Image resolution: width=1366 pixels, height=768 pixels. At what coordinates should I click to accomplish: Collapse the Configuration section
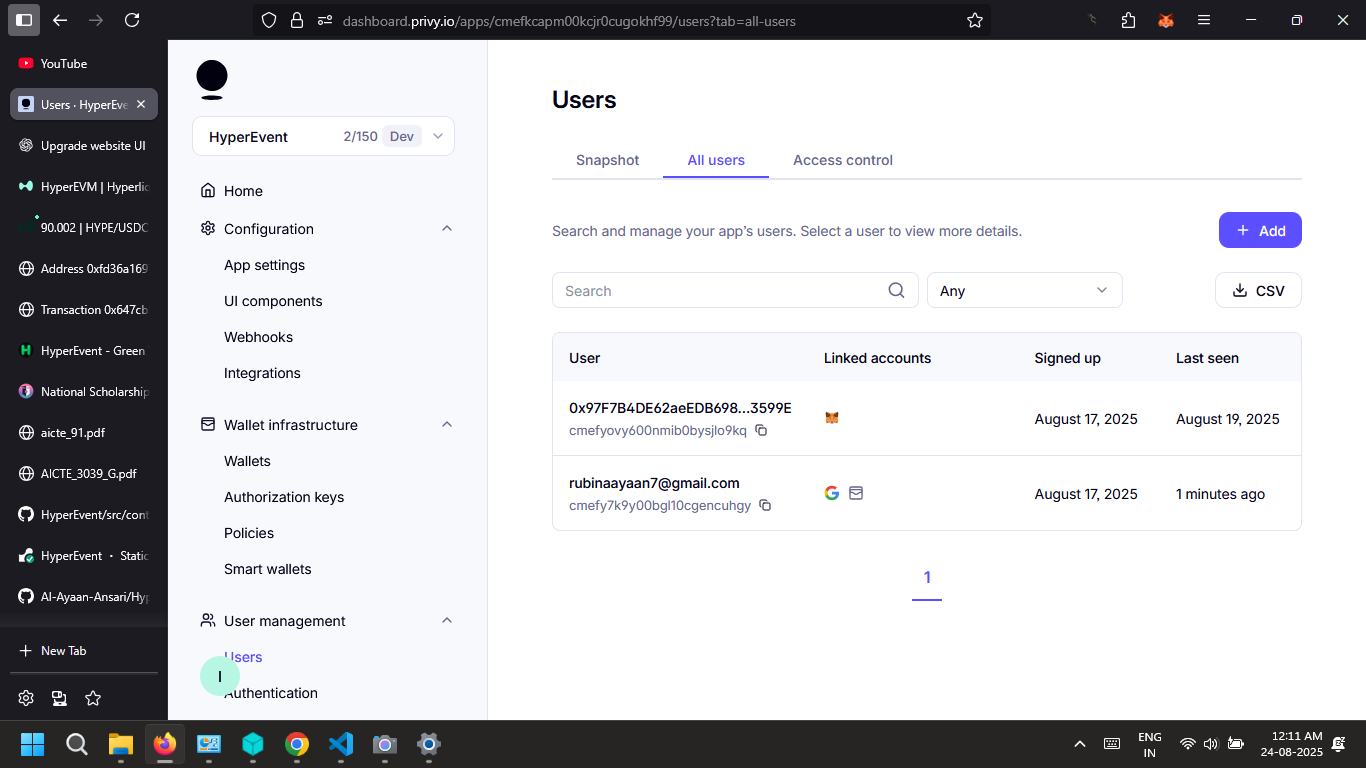click(447, 228)
